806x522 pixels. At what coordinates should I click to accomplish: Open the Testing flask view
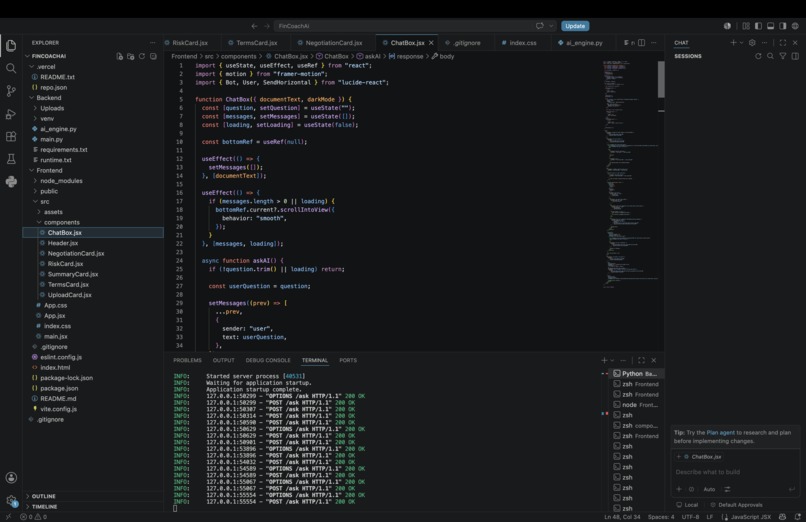coord(11,159)
